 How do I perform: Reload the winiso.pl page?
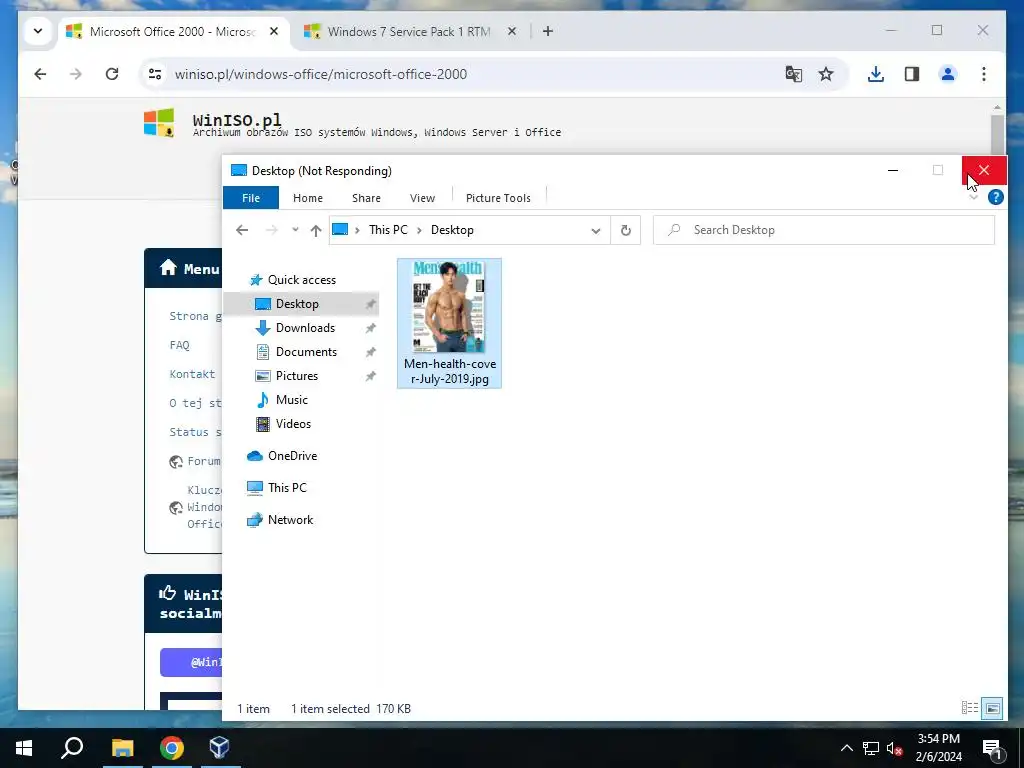tap(112, 74)
